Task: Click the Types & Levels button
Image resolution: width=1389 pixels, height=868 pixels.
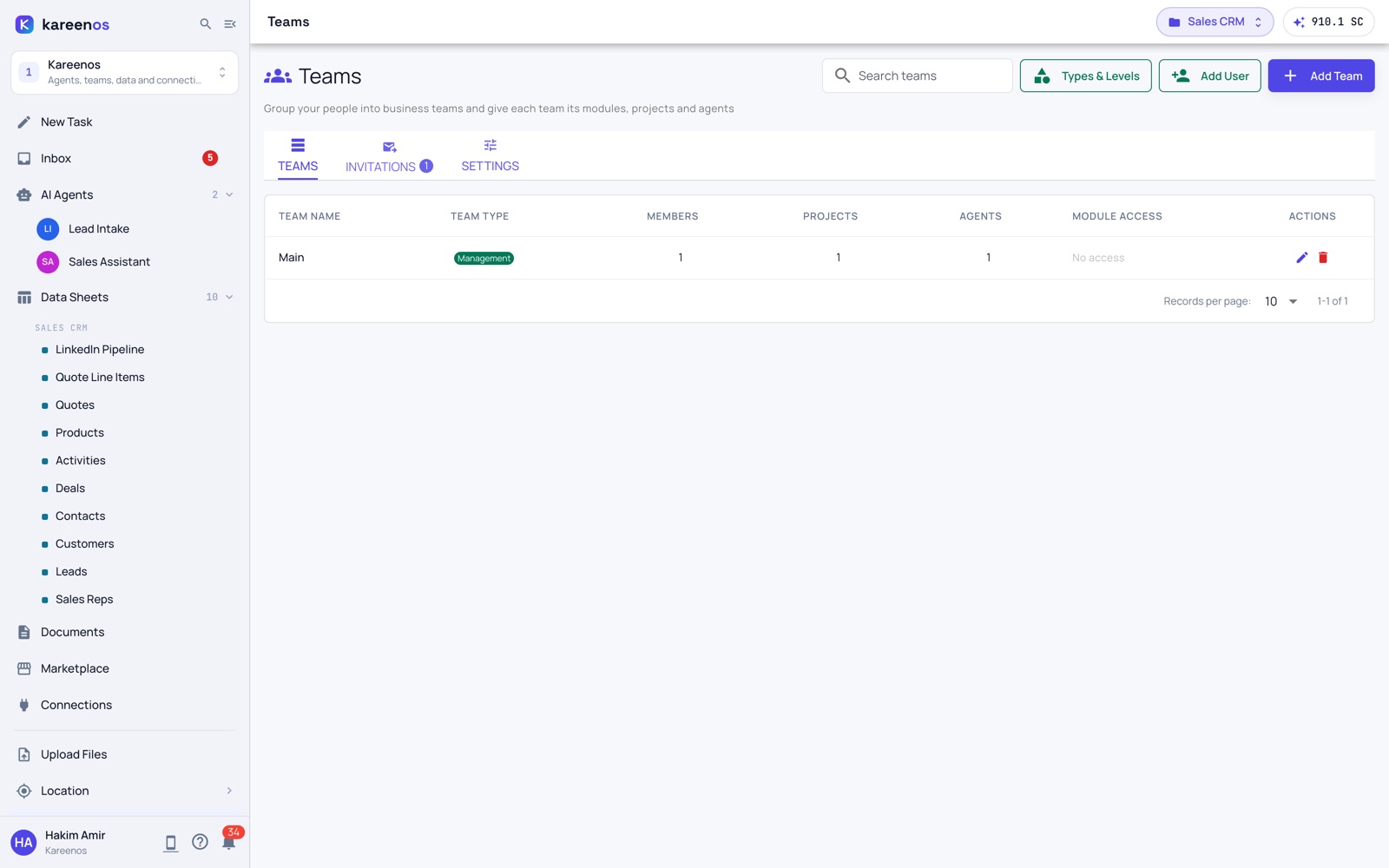Action: coord(1086,76)
